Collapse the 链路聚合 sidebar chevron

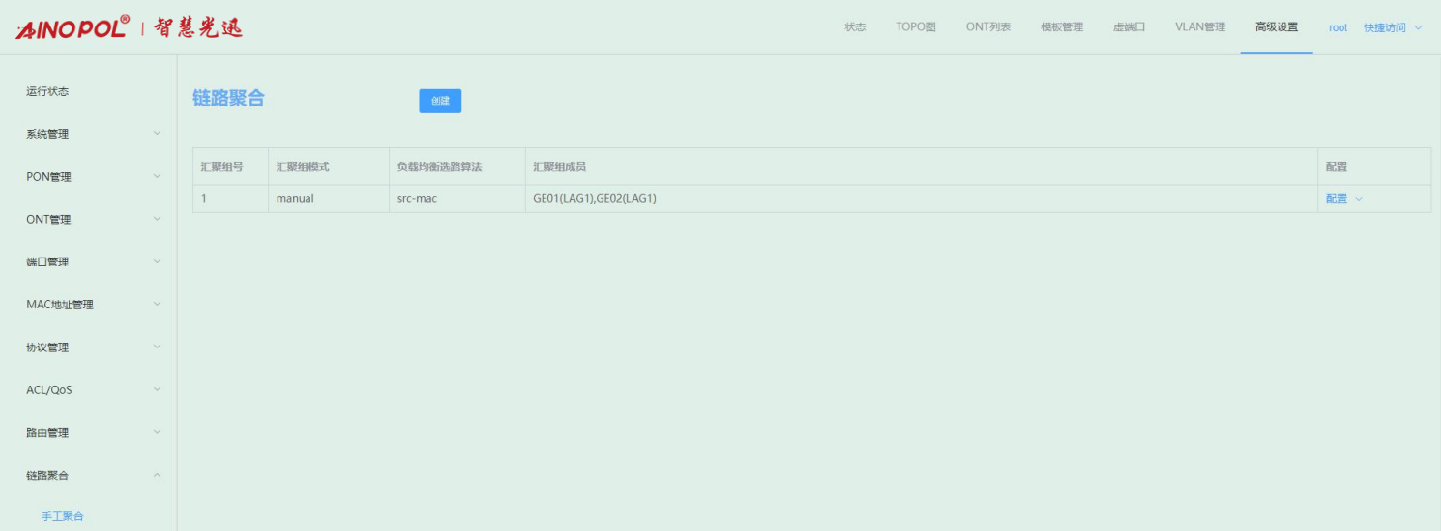click(x=157, y=475)
